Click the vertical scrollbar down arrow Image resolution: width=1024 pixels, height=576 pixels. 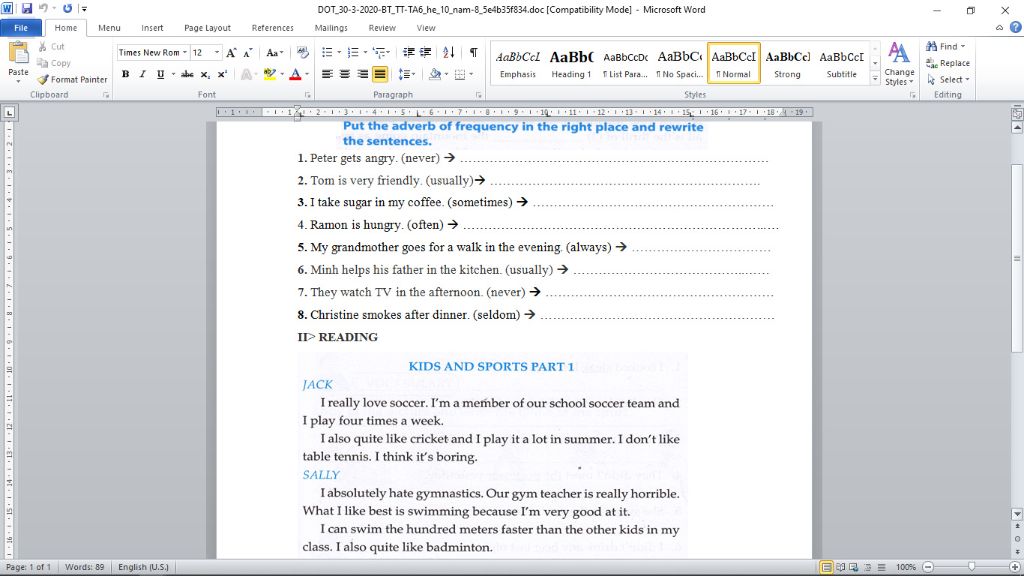pos(1017,514)
